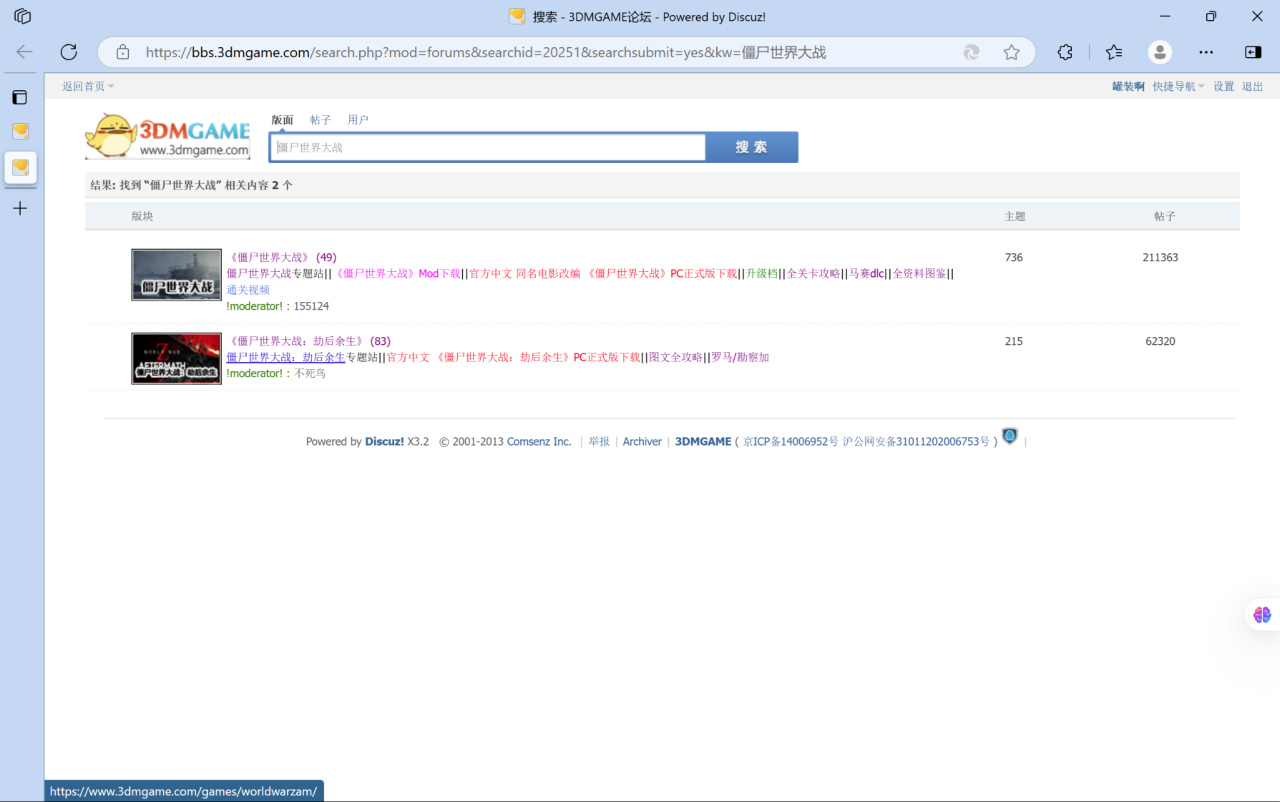Reload the page with refresh icon

click(68, 52)
